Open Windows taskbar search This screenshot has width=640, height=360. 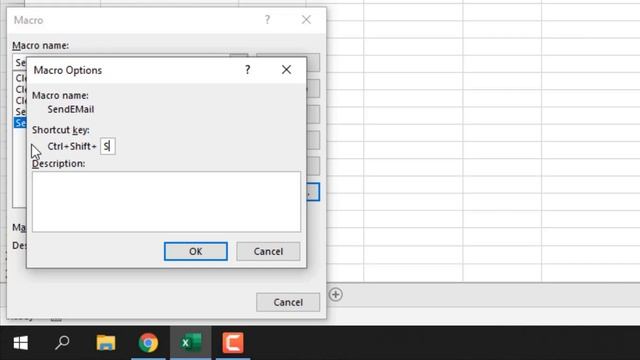click(x=62, y=343)
